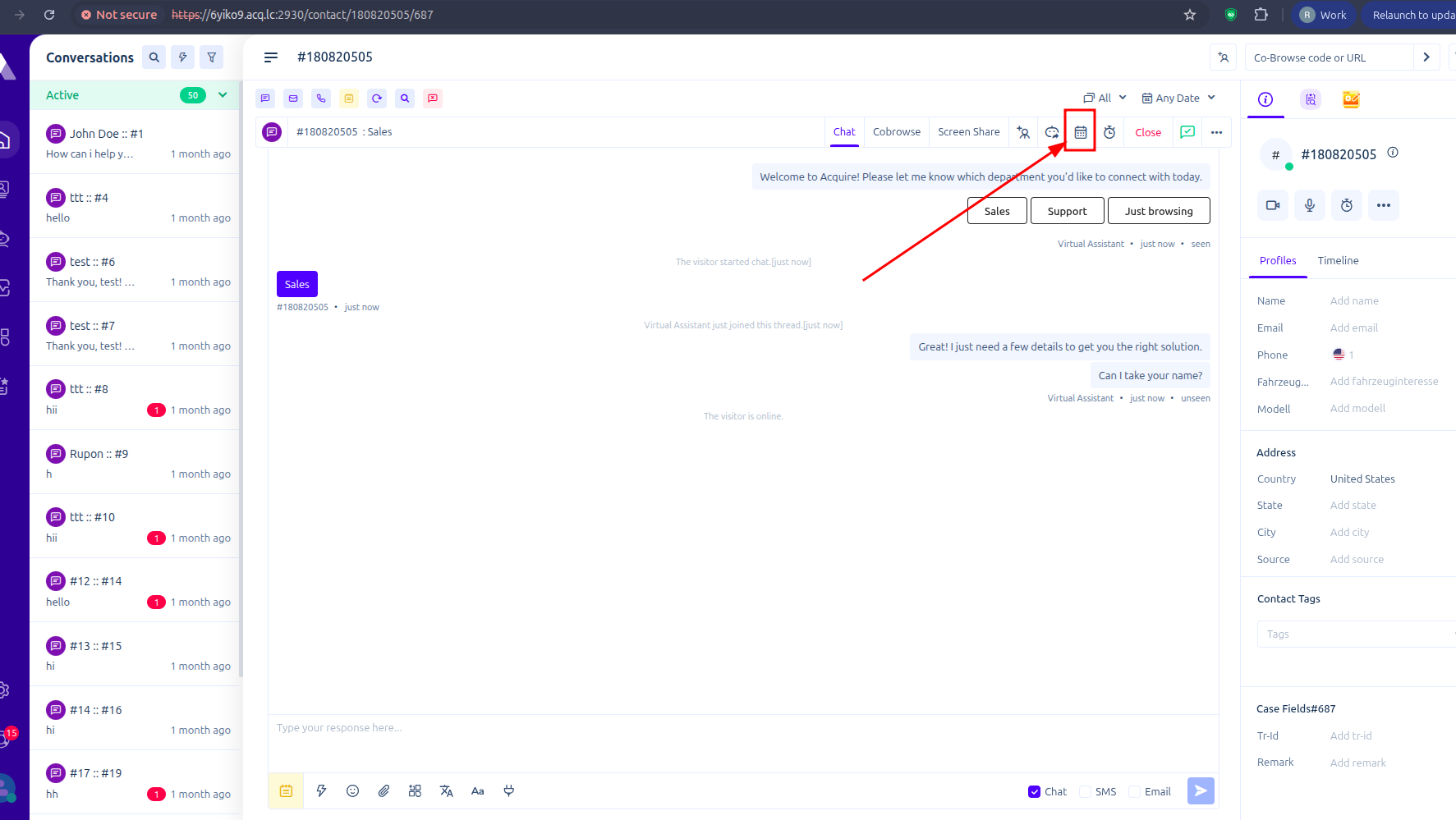
Task: Toggle the hamburger menu beside #180820505
Action: tap(271, 57)
